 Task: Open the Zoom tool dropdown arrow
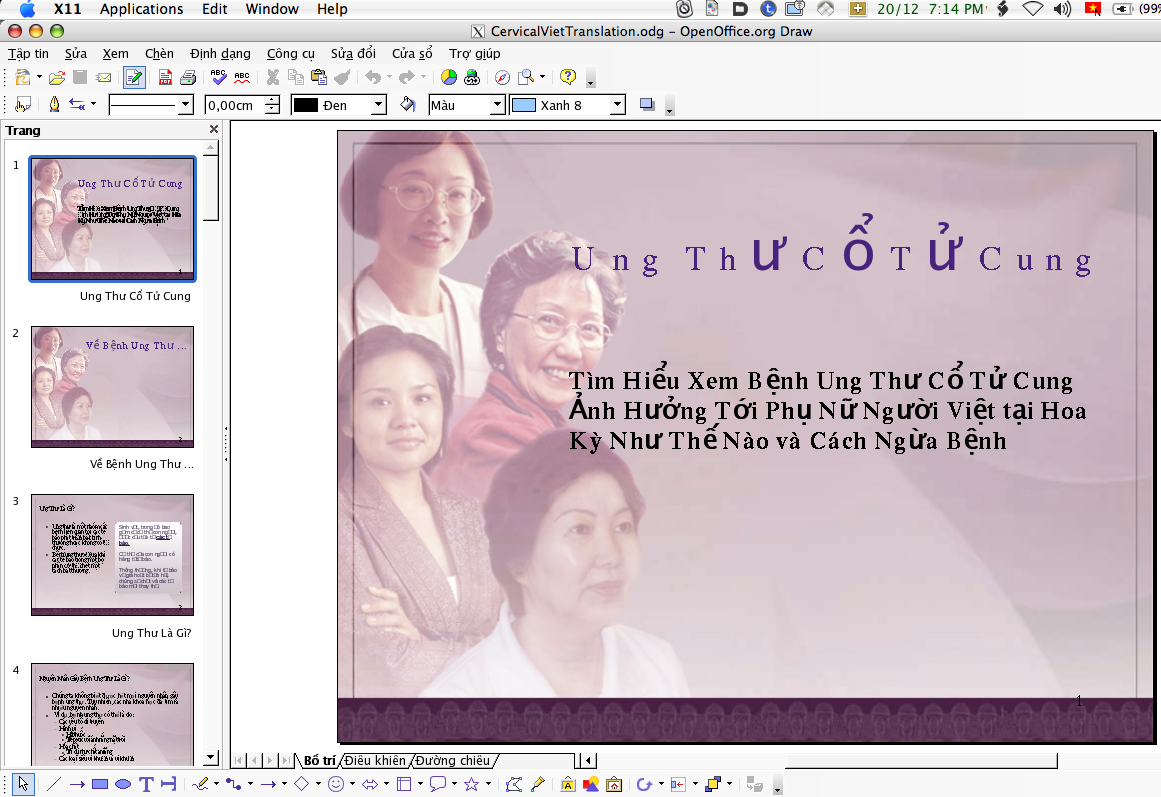543,77
